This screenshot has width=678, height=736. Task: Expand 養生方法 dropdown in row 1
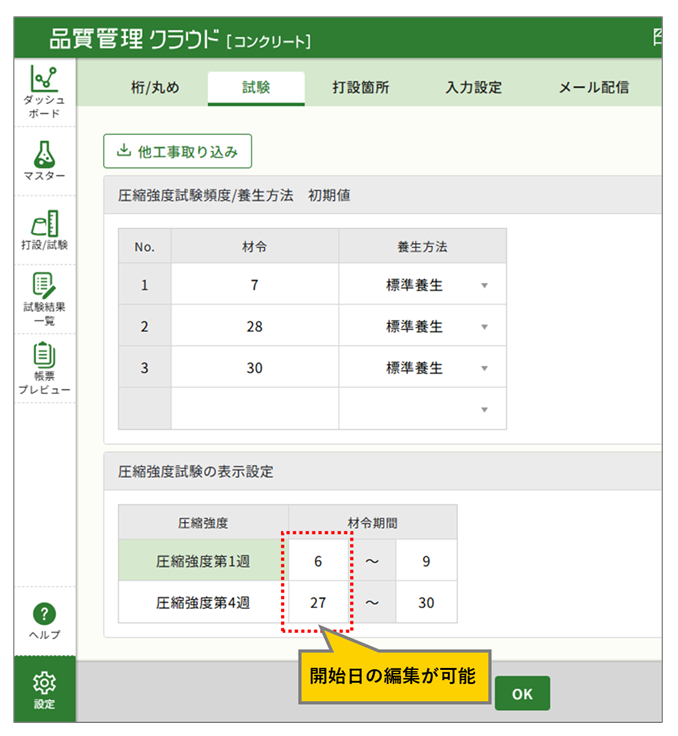pyautogui.click(x=484, y=285)
